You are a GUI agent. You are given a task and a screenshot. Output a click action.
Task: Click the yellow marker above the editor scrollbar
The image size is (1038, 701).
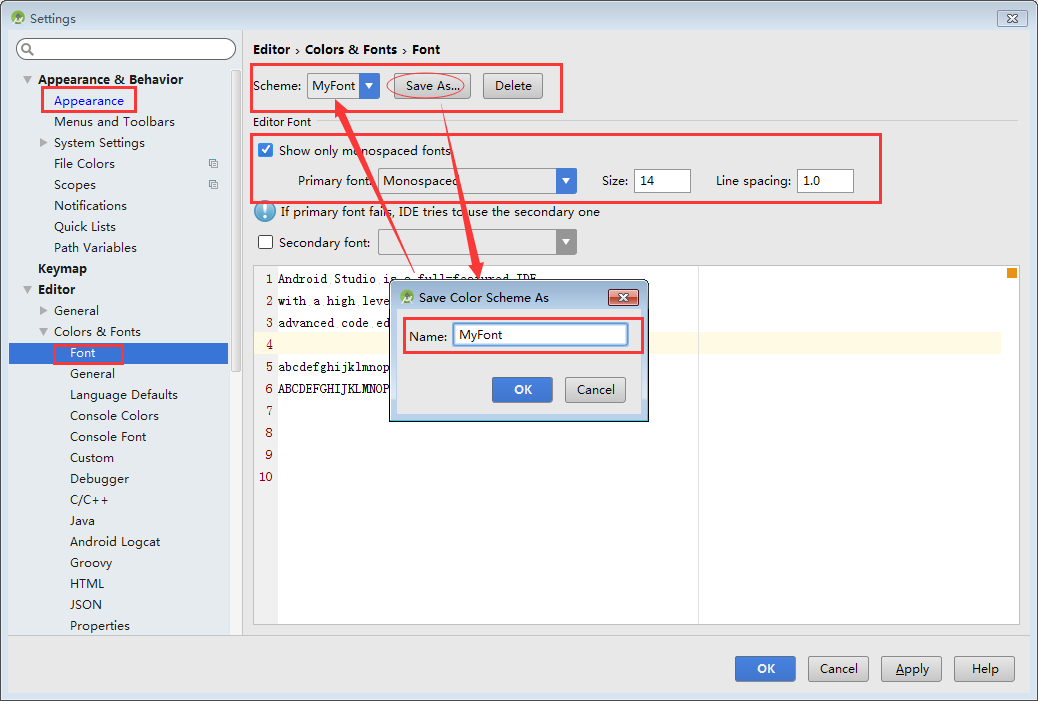1012,271
